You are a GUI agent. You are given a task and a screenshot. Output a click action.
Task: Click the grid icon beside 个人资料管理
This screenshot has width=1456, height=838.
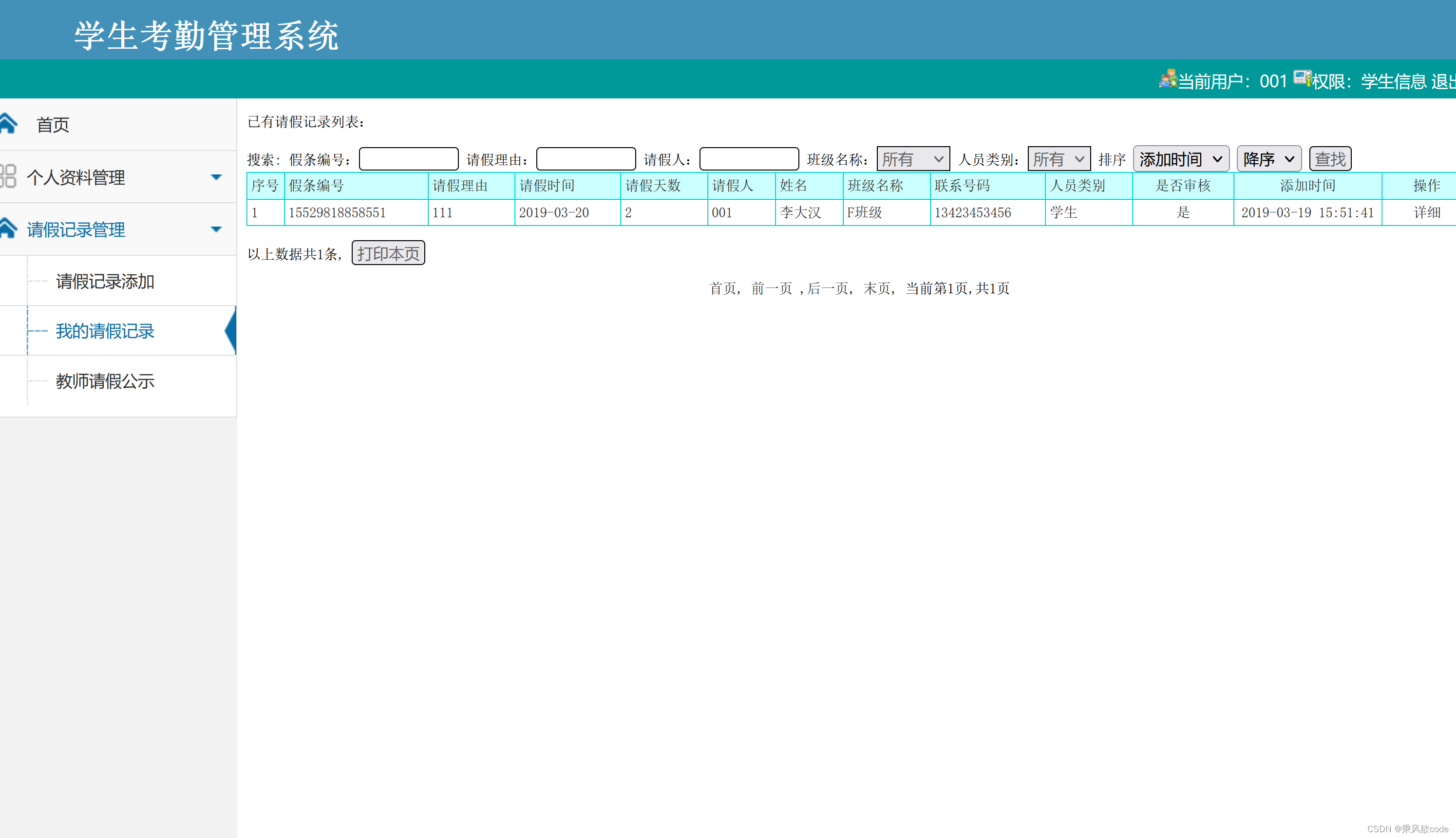point(8,177)
